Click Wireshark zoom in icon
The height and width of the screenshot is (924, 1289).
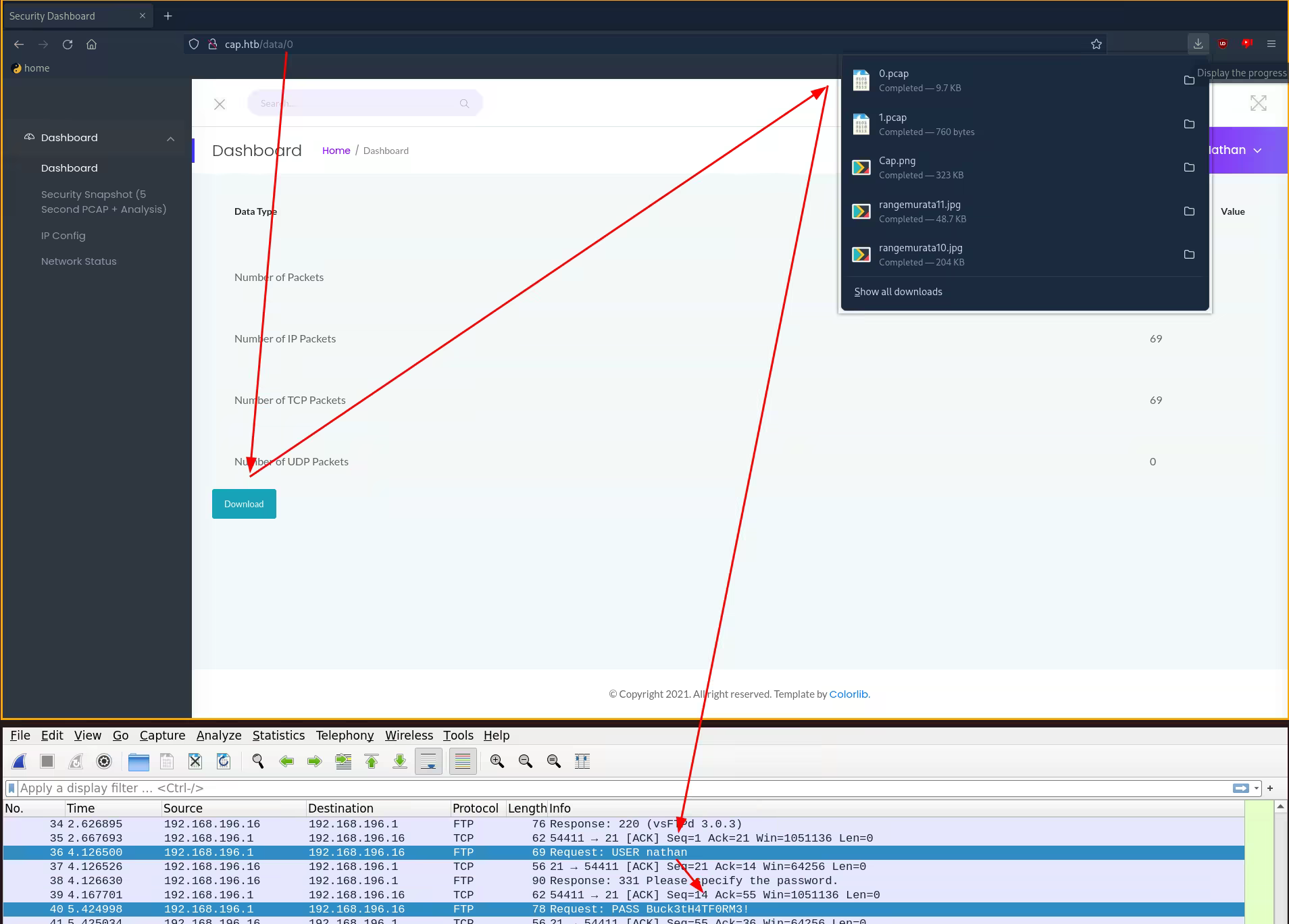pos(497,762)
